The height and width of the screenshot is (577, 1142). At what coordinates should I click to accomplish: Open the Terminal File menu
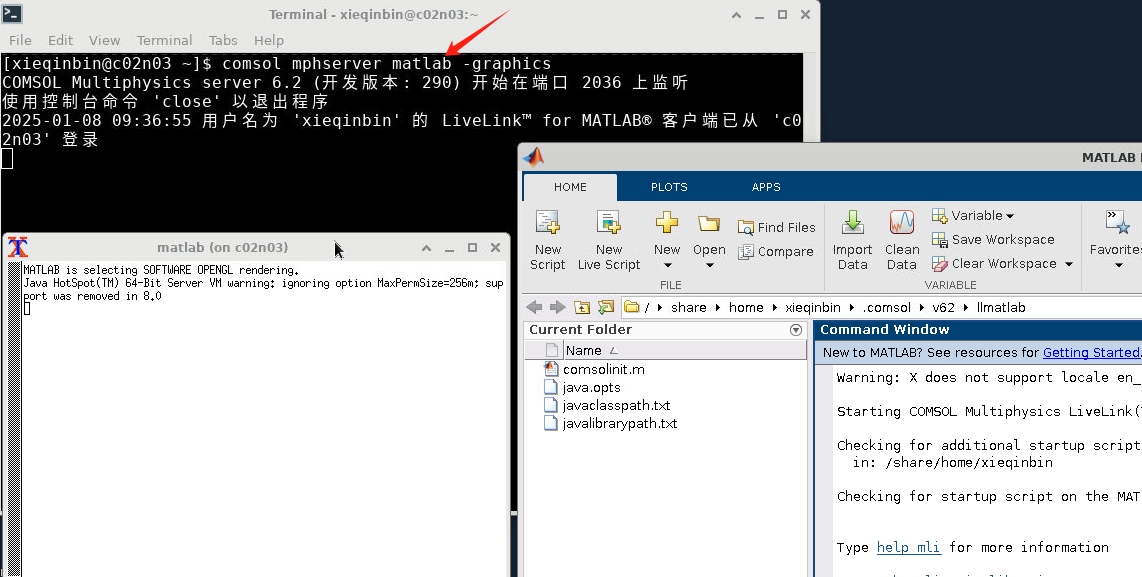tap(20, 40)
